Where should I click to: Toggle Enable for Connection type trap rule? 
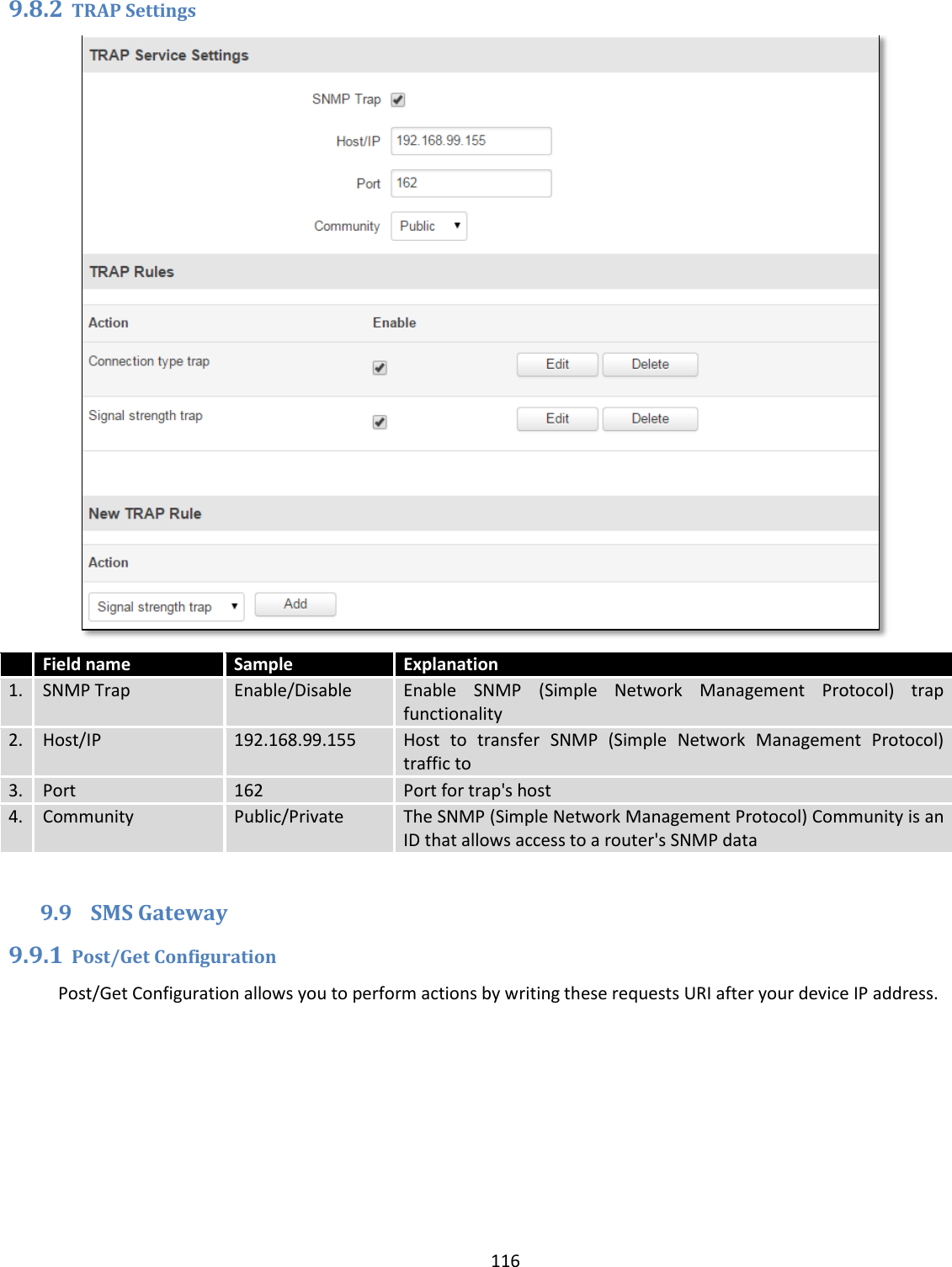tap(380, 368)
